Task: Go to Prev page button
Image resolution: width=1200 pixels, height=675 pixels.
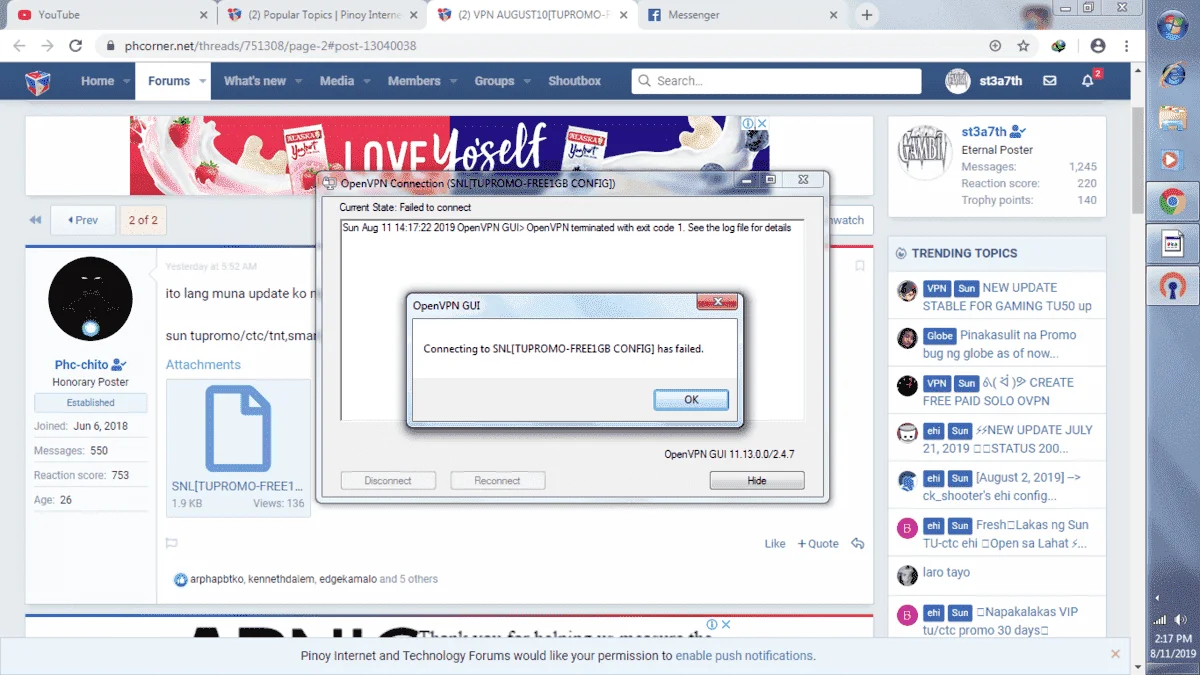Action: 83,220
